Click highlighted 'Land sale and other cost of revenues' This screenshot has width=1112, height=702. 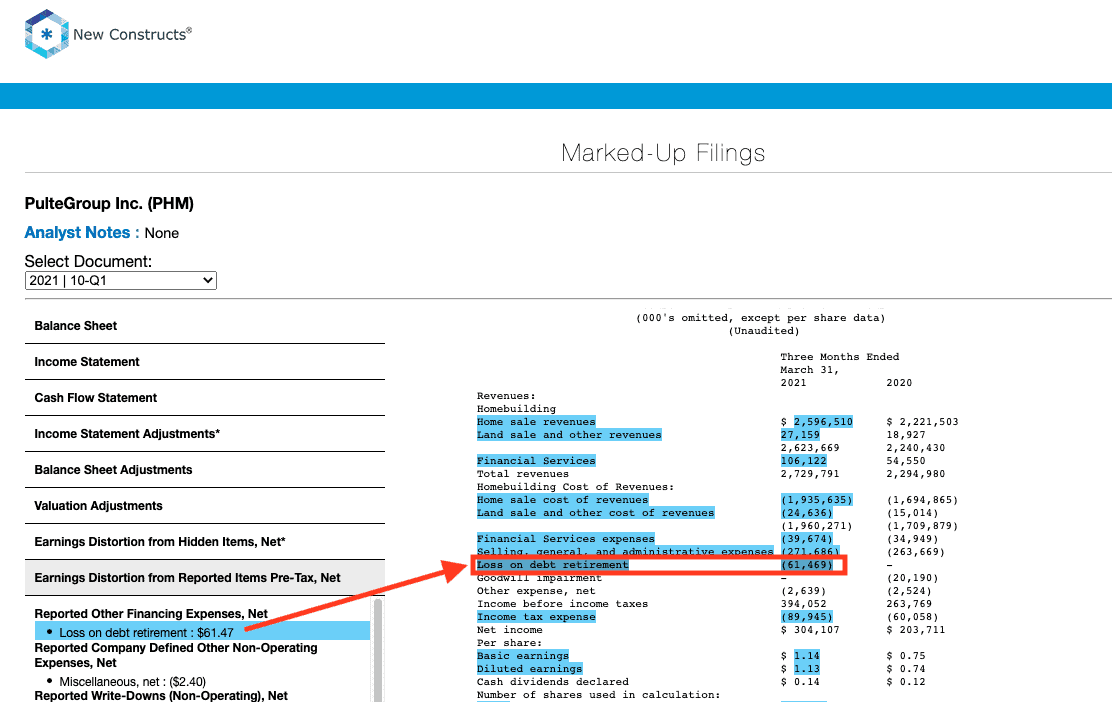[x=596, y=513]
